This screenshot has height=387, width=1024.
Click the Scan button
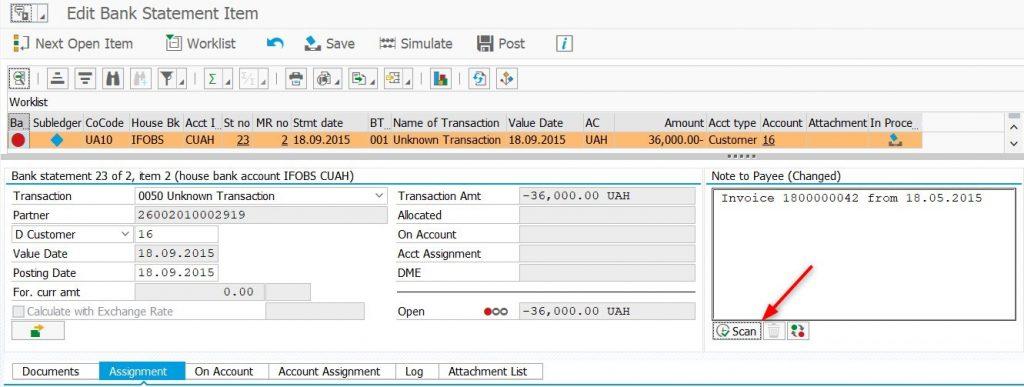737,331
